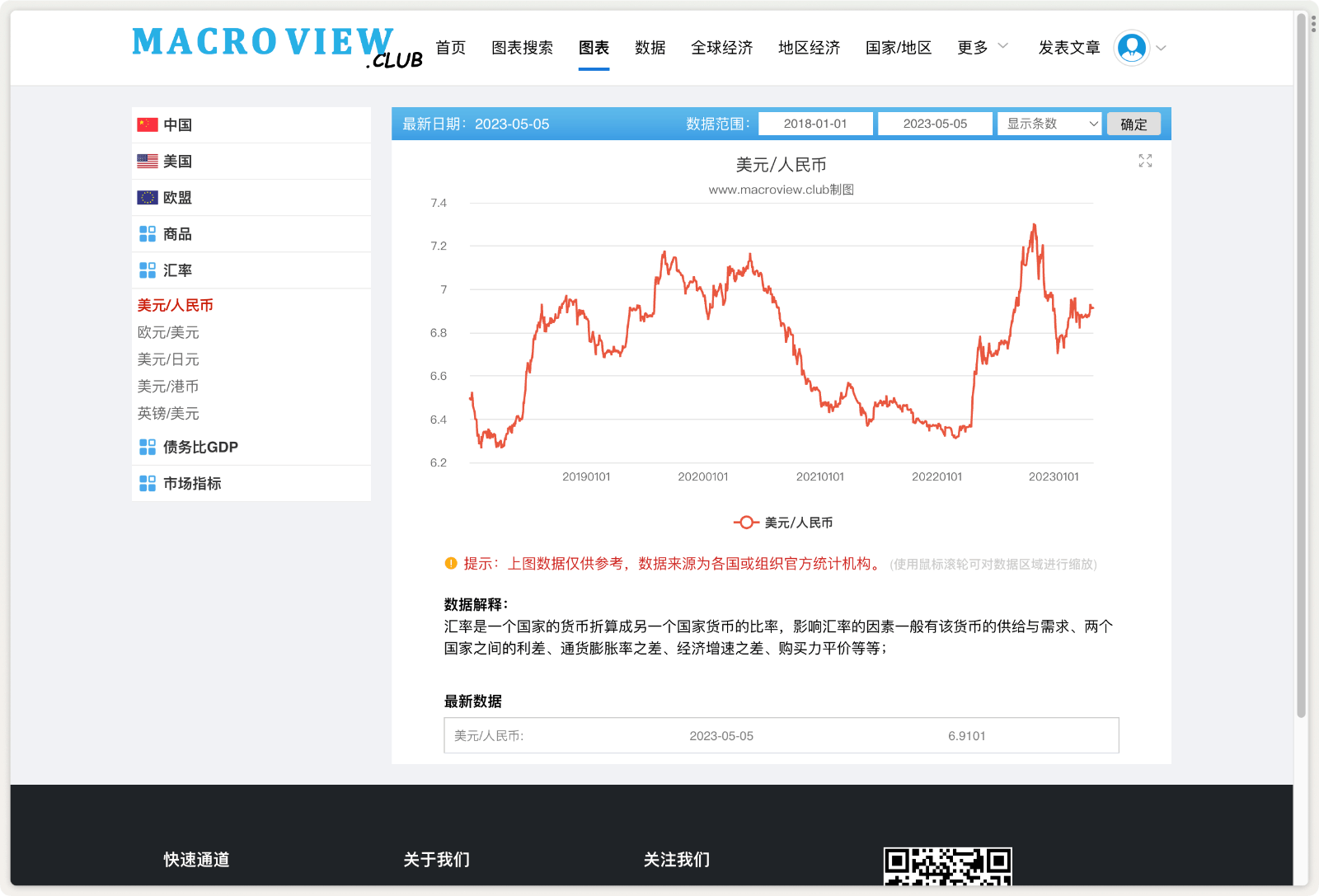This screenshot has width=1319, height=896.
Task: Open the 全球经济 menu item
Action: pos(721,48)
